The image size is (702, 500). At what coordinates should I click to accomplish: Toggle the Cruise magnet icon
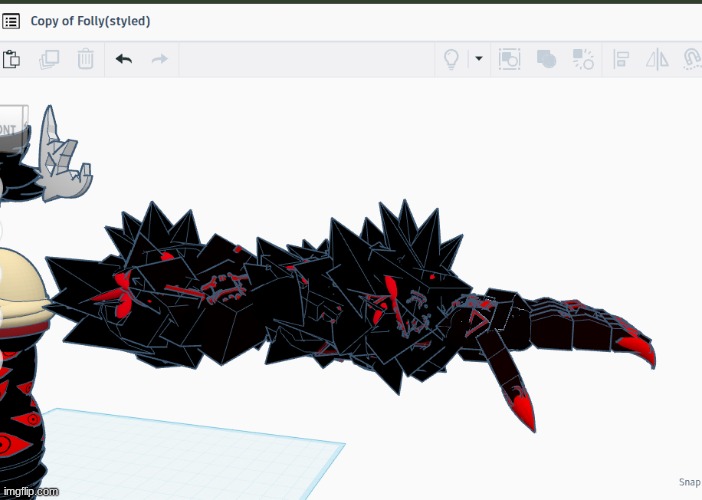point(691,59)
